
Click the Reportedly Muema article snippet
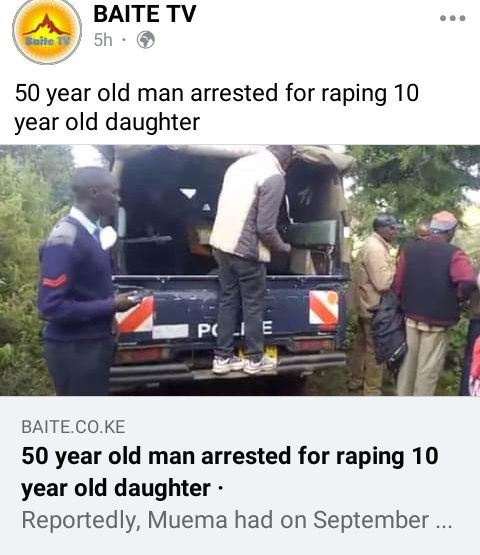click(x=236, y=520)
